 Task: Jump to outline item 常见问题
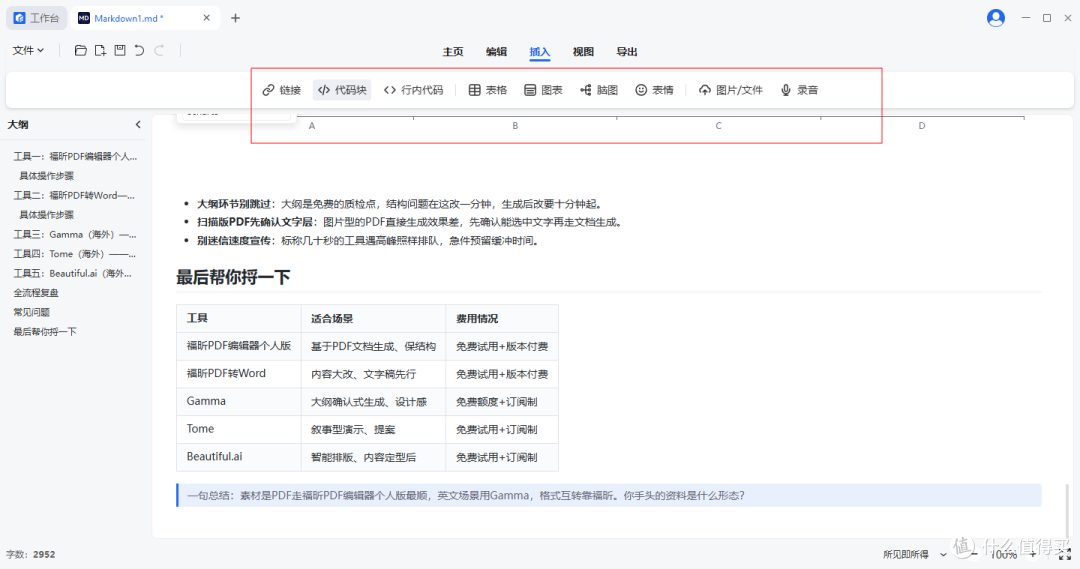pos(32,312)
